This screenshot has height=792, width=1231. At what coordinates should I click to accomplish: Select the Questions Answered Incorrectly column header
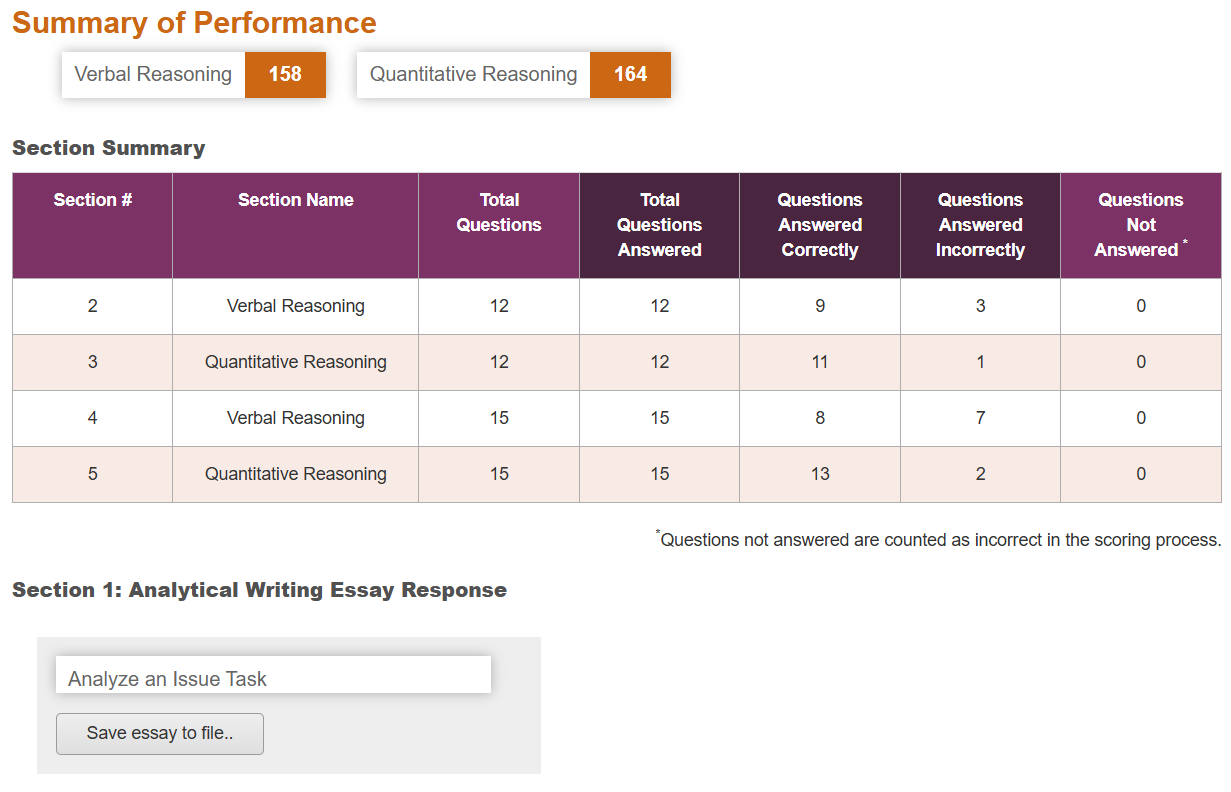click(x=980, y=225)
